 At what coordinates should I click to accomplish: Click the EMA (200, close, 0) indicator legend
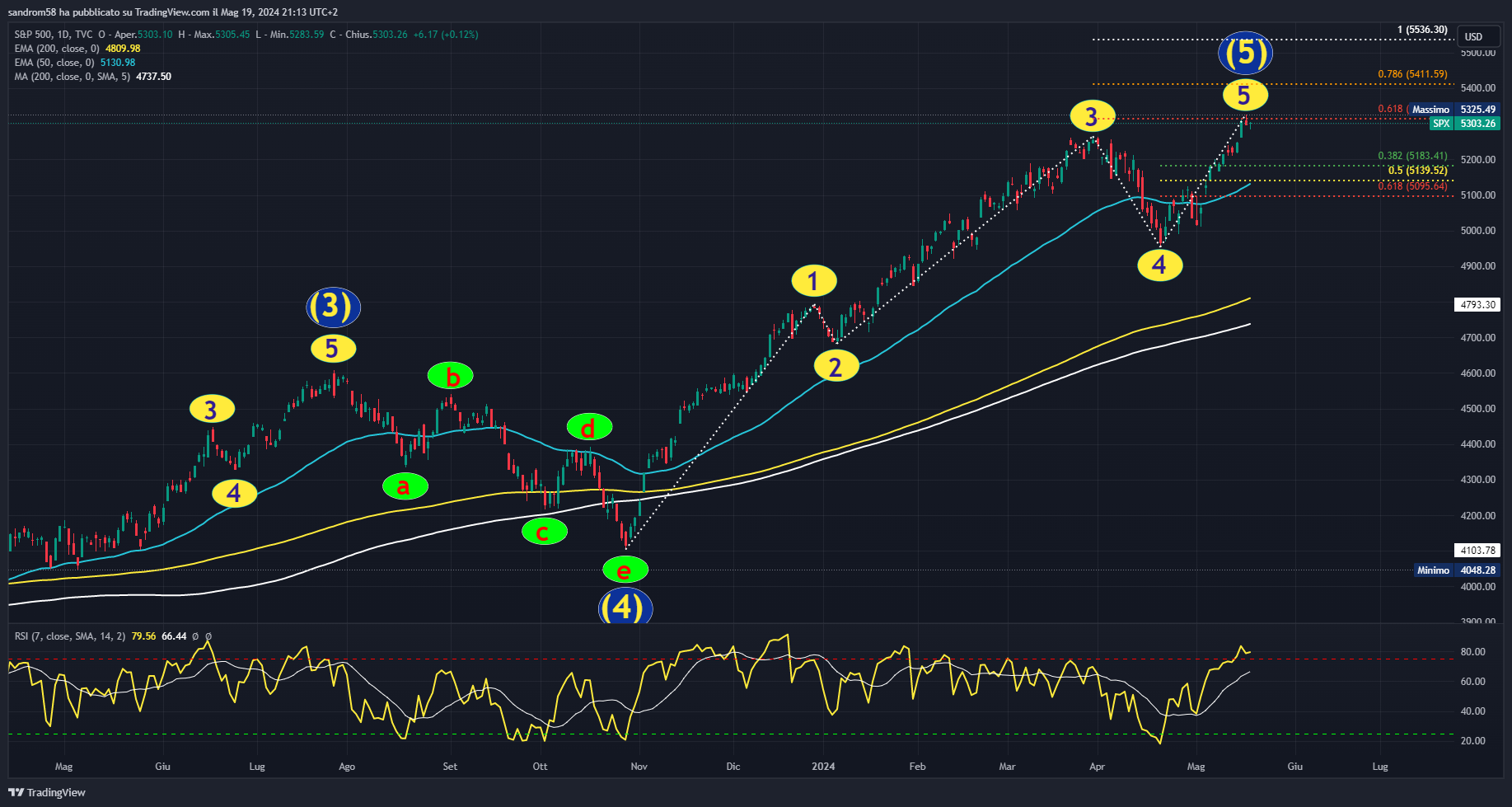coord(57,49)
